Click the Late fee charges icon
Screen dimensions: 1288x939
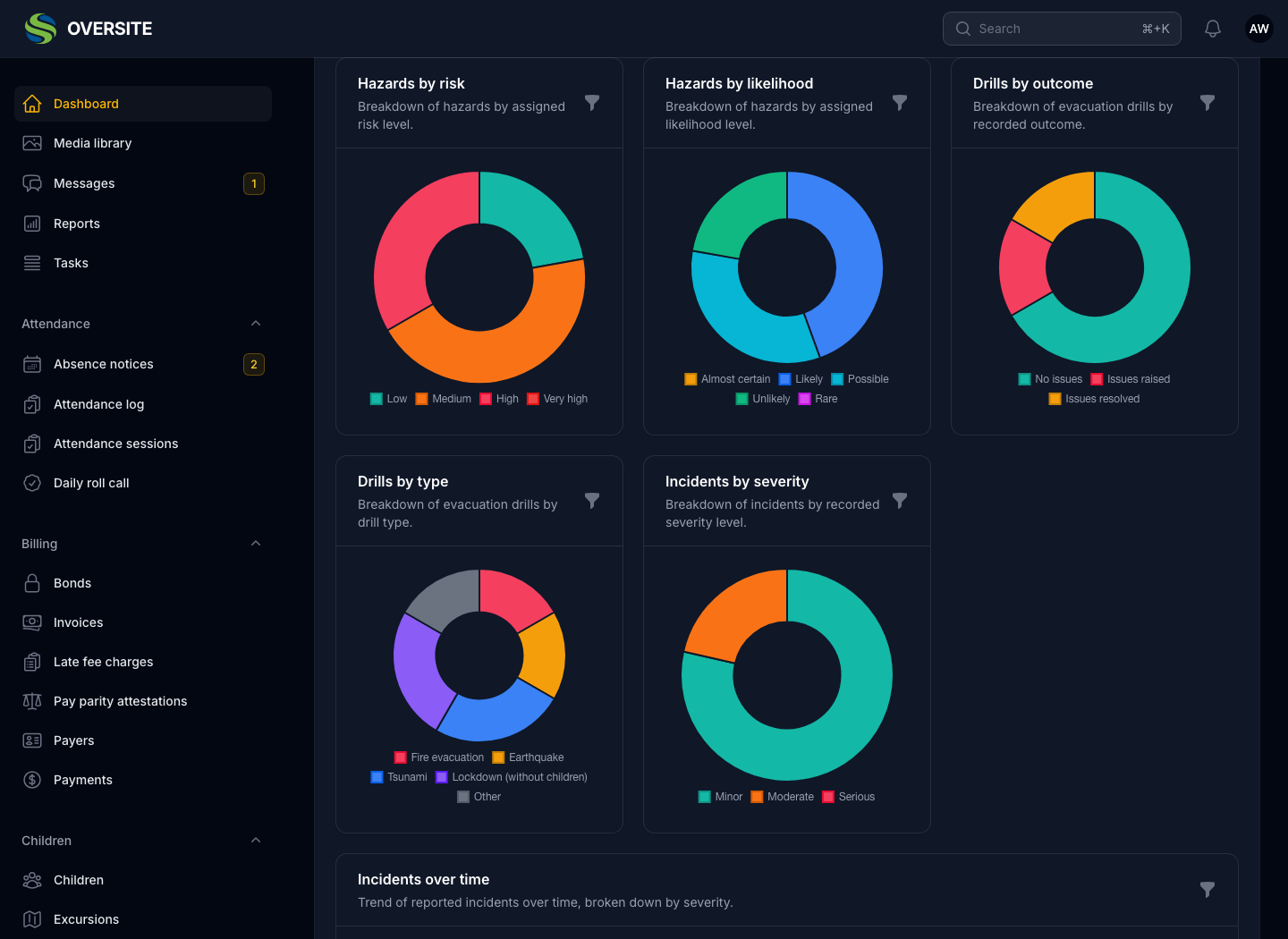(32, 662)
